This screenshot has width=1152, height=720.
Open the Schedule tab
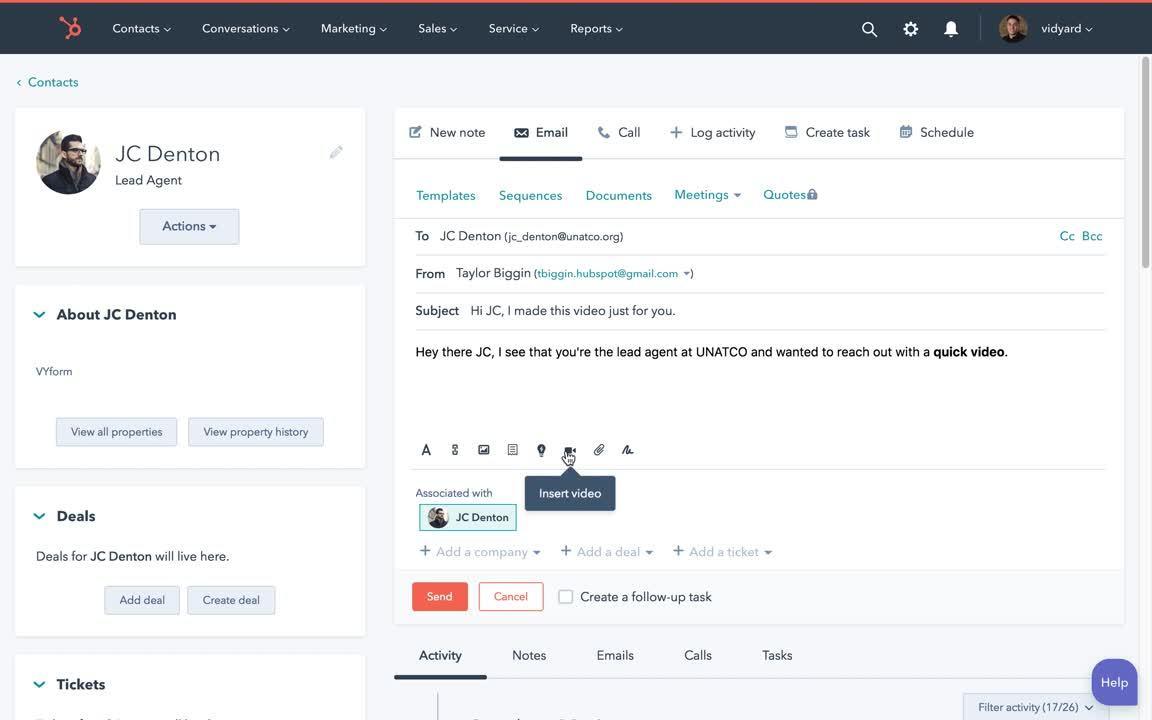pos(937,132)
